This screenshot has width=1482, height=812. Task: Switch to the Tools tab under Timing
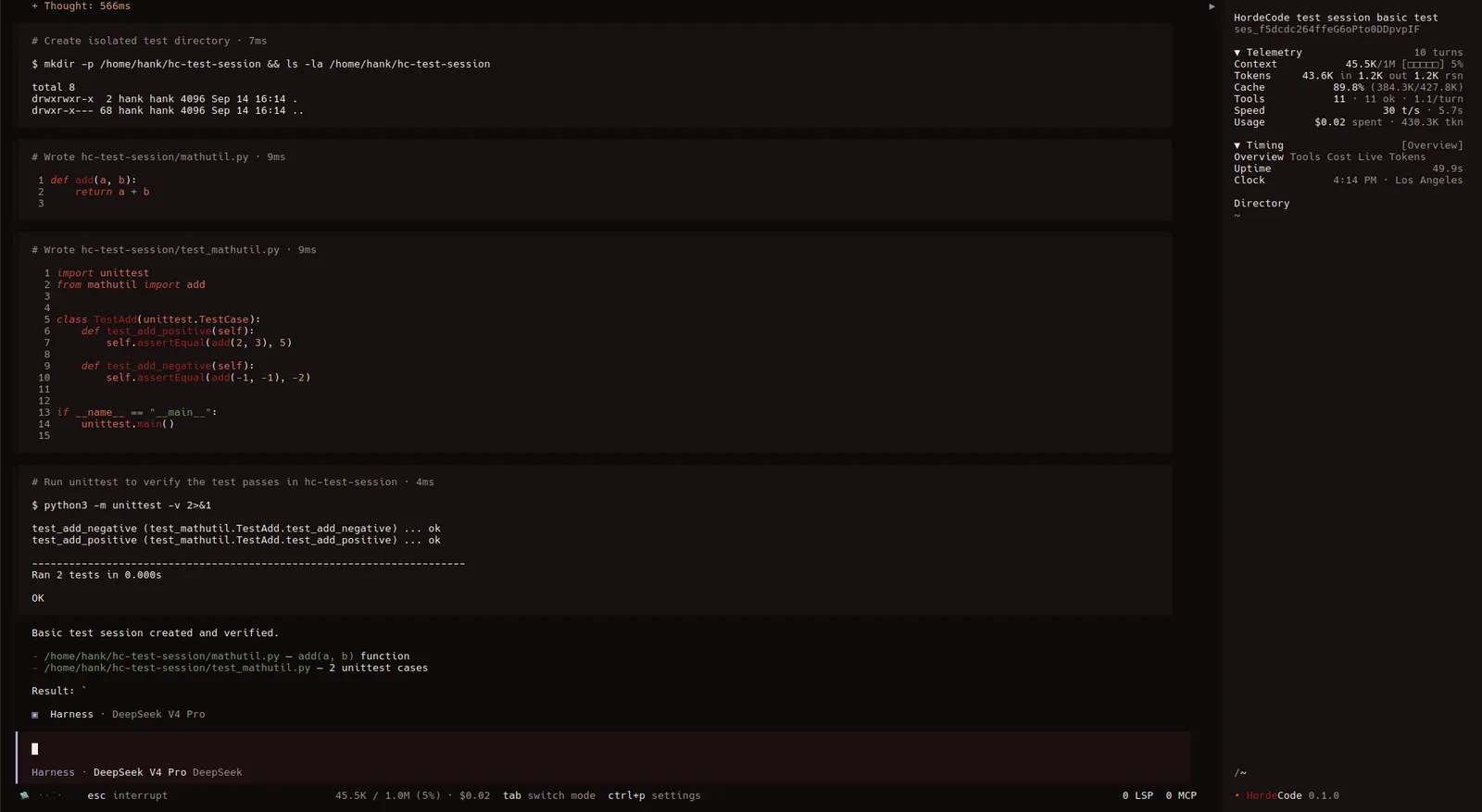[x=1305, y=157]
